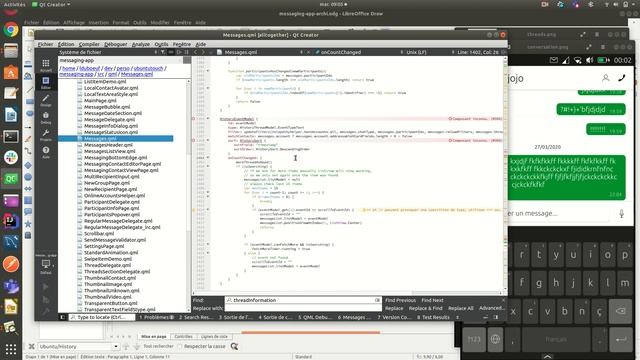Tap the microphone icon in the message field

pyautogui.click(x=621, y=213)
